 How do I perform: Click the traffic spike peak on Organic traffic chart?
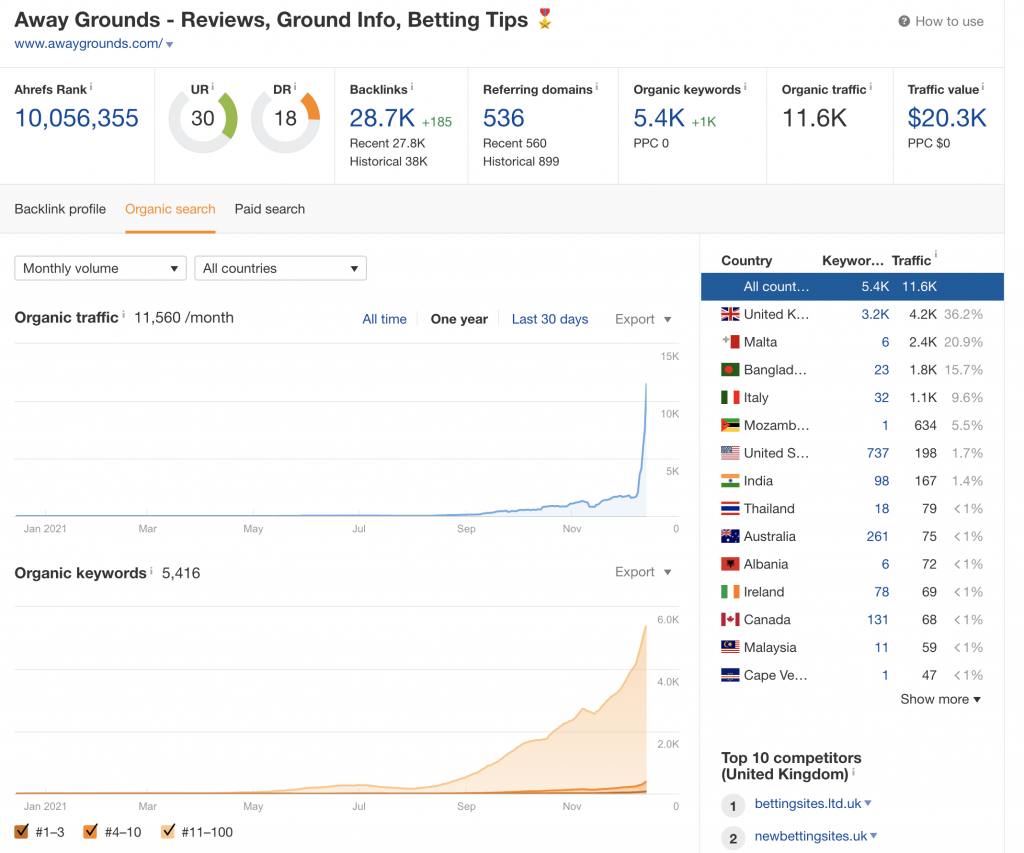(646, 385)
